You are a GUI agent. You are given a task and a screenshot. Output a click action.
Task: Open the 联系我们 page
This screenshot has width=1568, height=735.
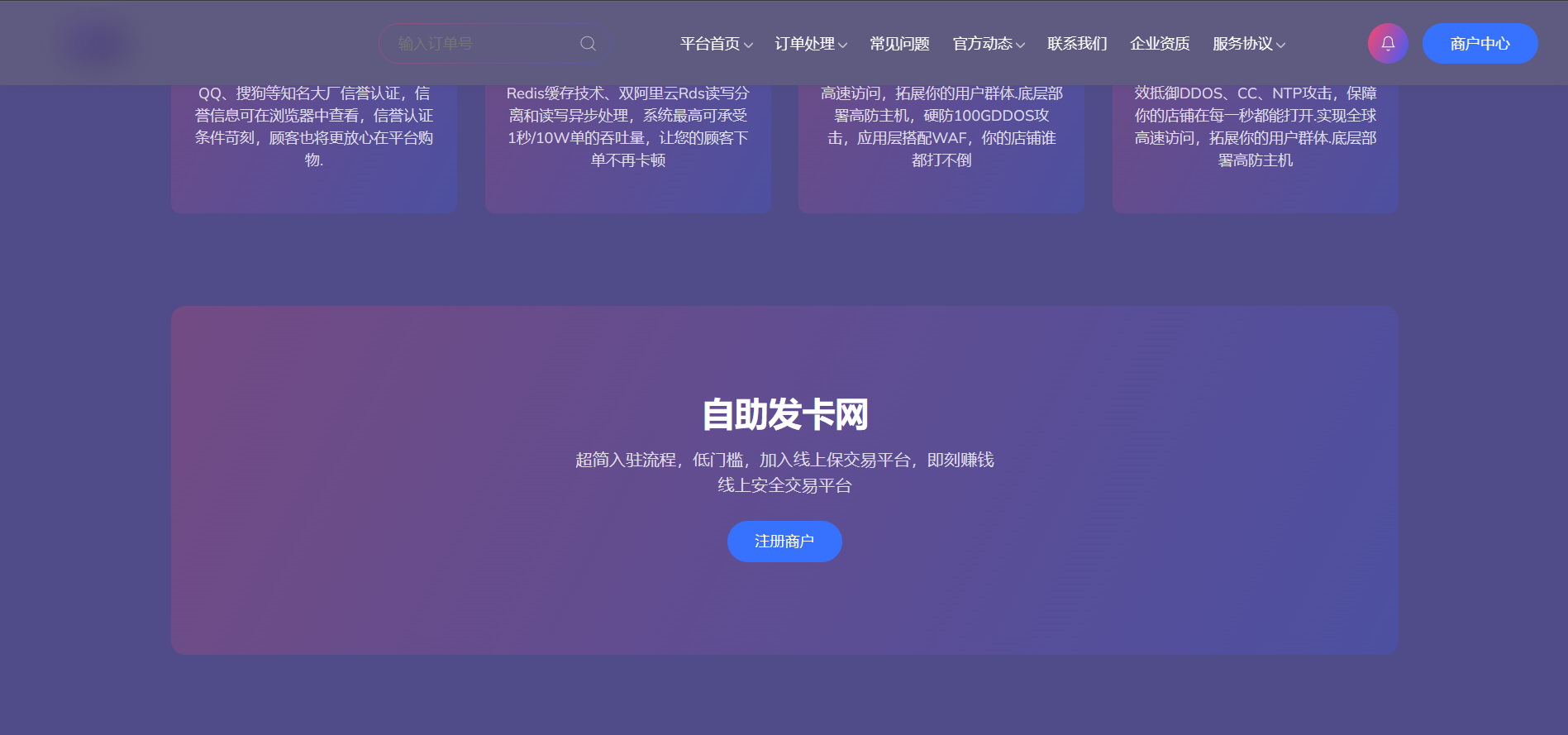[1077, 44]
